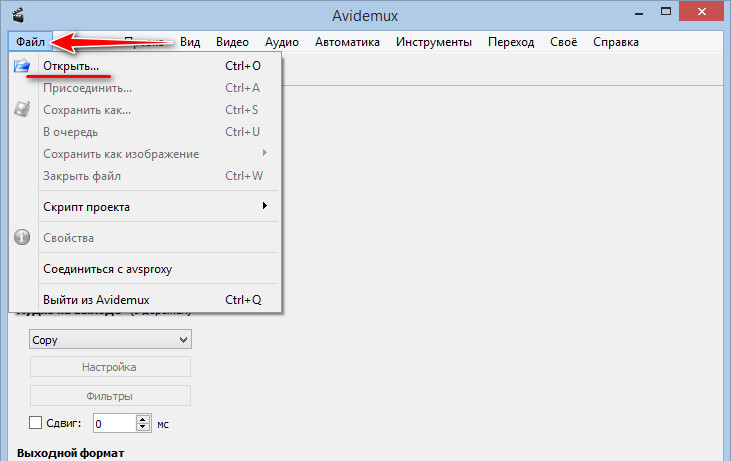Screen dimensions: 731x461
Task: Open the Своё menu
Action: click(x=564, y=42)
